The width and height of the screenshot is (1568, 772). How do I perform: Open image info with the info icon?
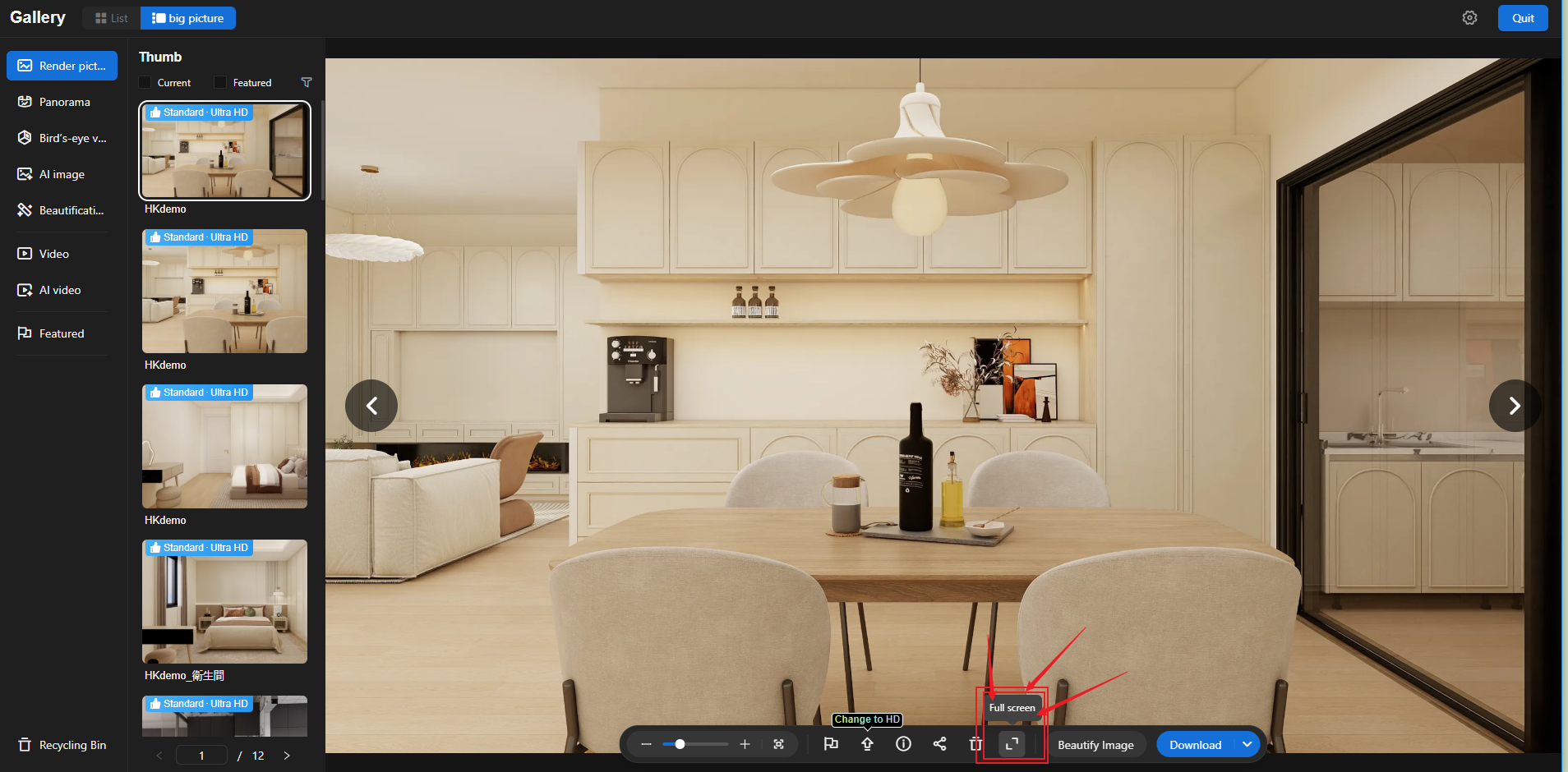pos(903,744)
